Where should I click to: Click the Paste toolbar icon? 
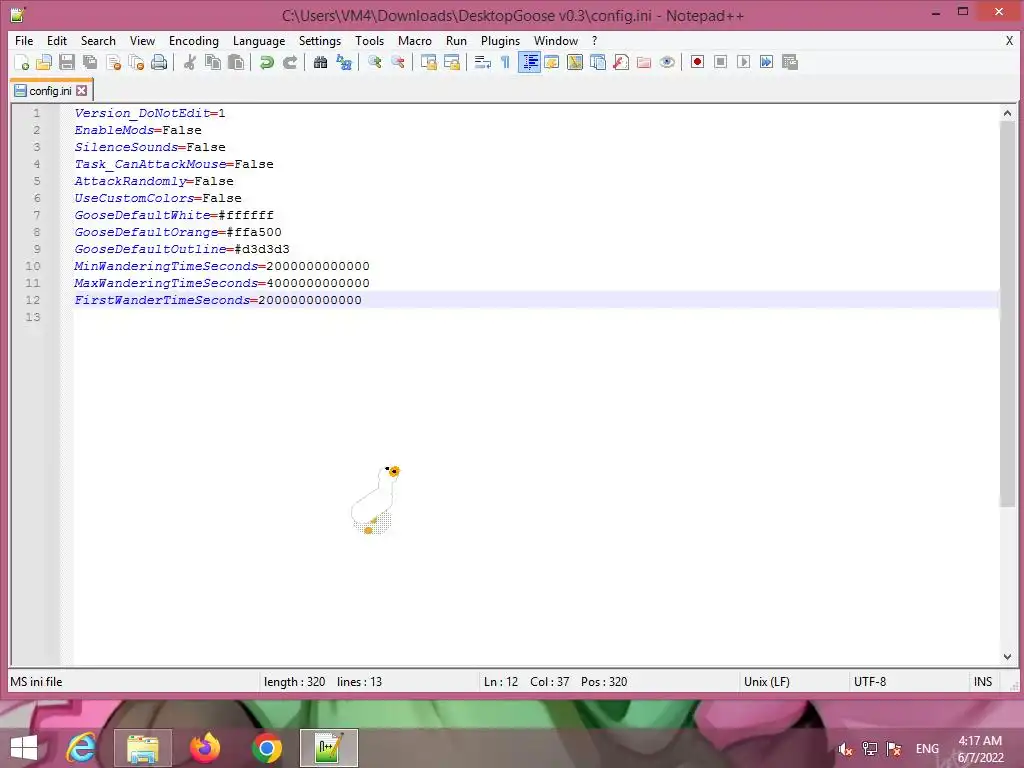236,62
